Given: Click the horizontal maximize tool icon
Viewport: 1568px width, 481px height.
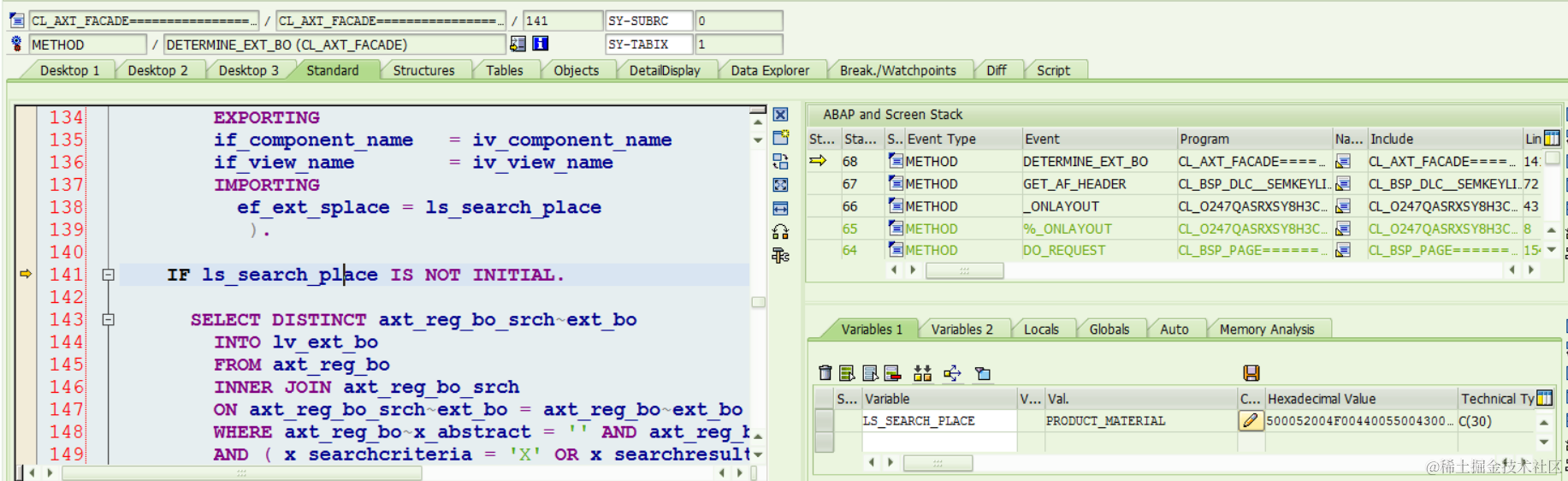Looking at the screenshot, I should coord(780,208).
